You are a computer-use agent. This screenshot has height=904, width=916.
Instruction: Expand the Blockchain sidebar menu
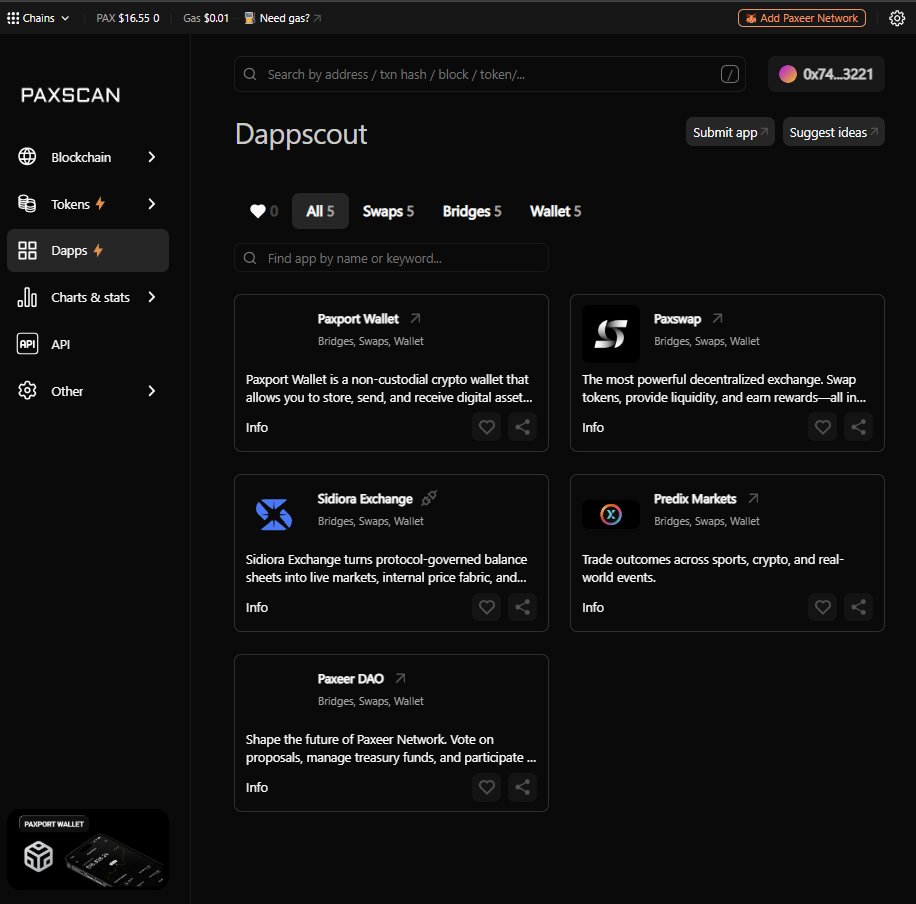(x=88, y=157)
